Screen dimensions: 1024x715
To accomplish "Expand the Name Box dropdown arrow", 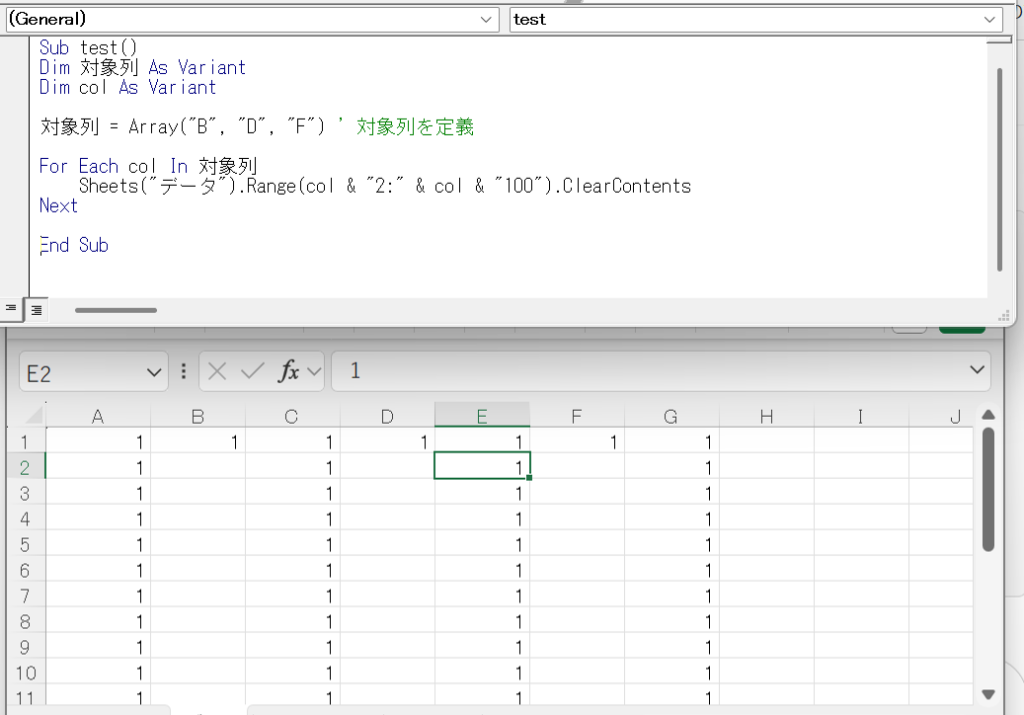I will click(x=154, y=373).
